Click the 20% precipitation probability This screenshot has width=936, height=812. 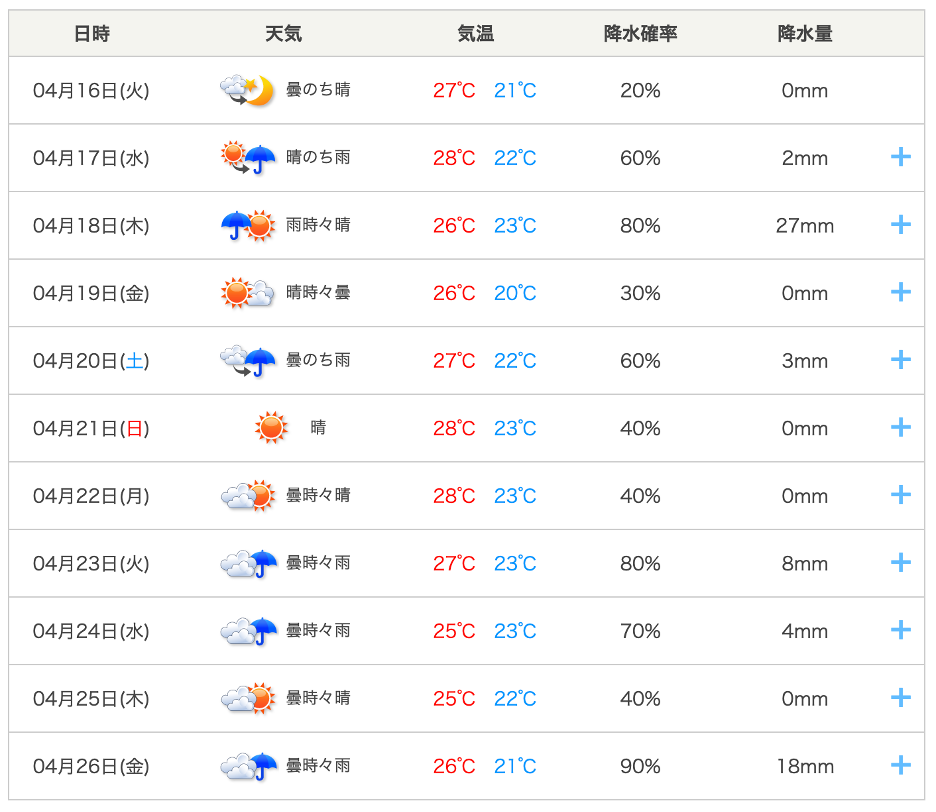[x=641, y=91]
